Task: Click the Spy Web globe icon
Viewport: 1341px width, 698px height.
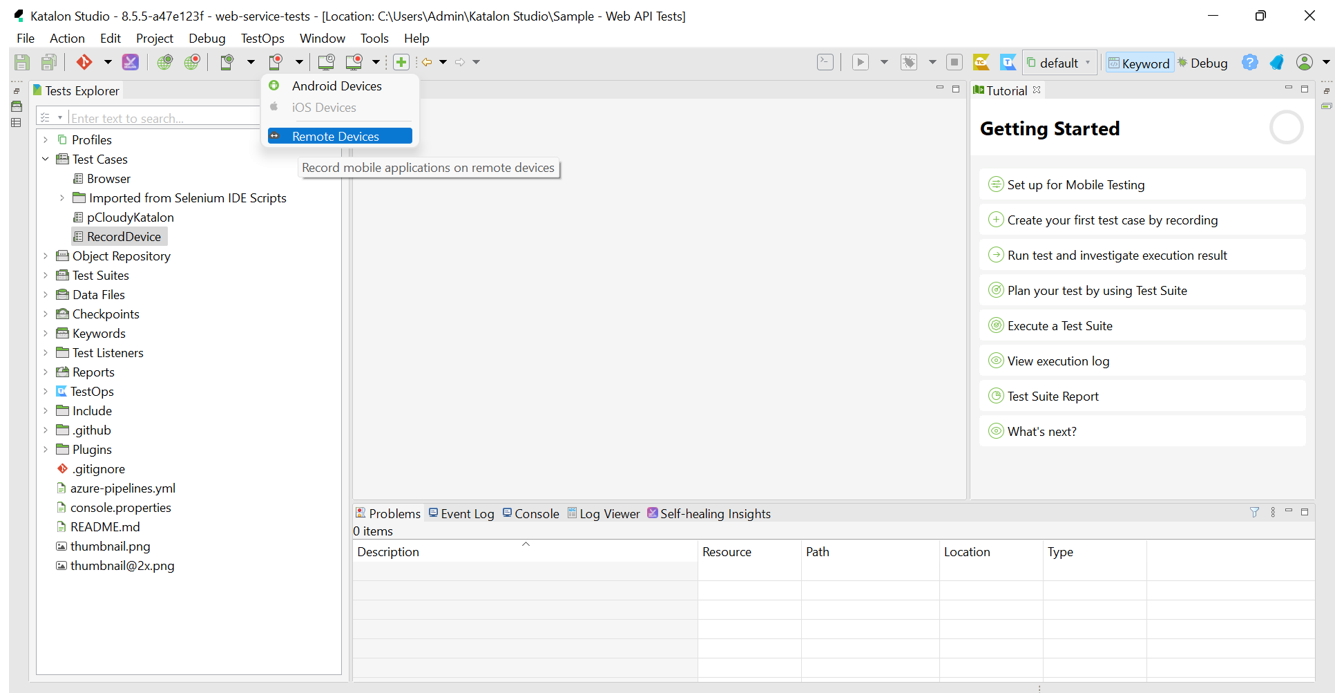Action: click(x=164, y=62)
